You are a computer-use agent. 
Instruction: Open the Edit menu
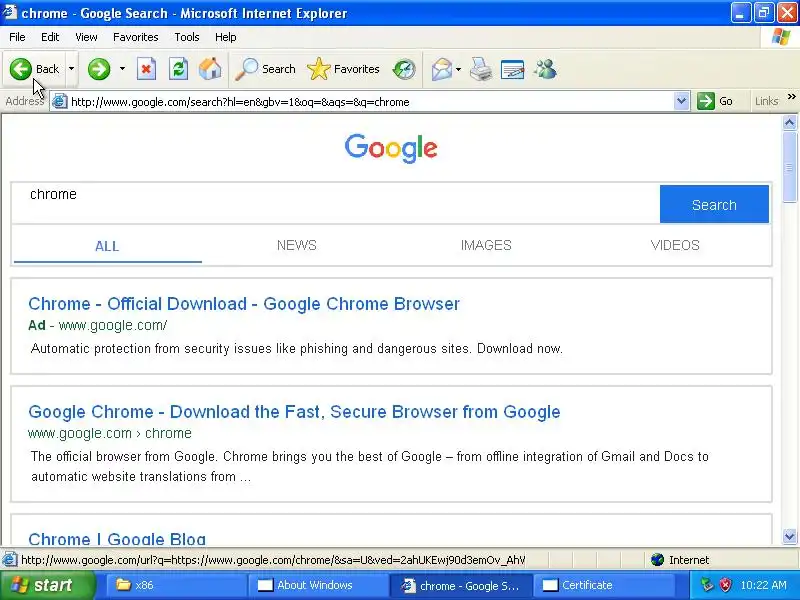(50, 37)
